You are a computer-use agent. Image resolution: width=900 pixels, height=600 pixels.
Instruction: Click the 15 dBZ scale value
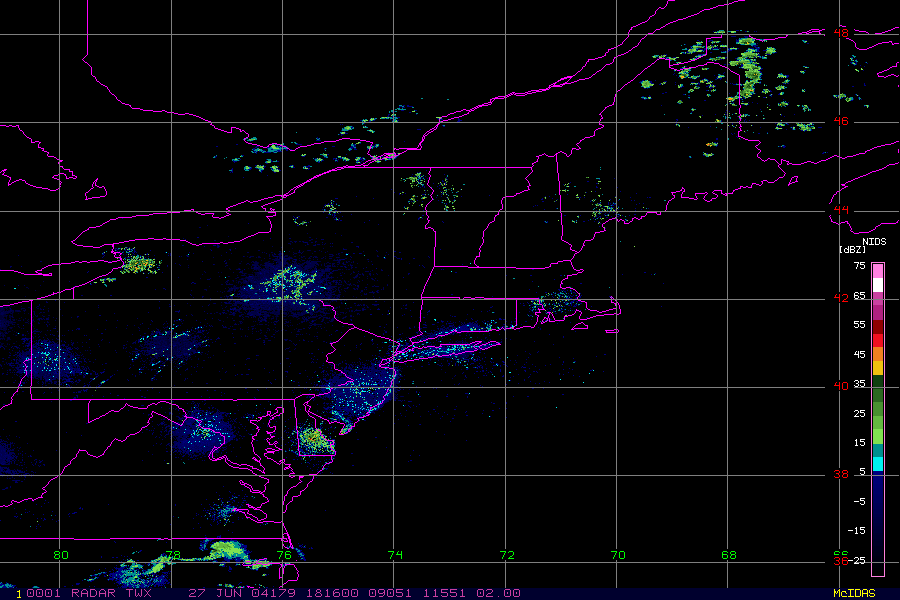point(859,443)
